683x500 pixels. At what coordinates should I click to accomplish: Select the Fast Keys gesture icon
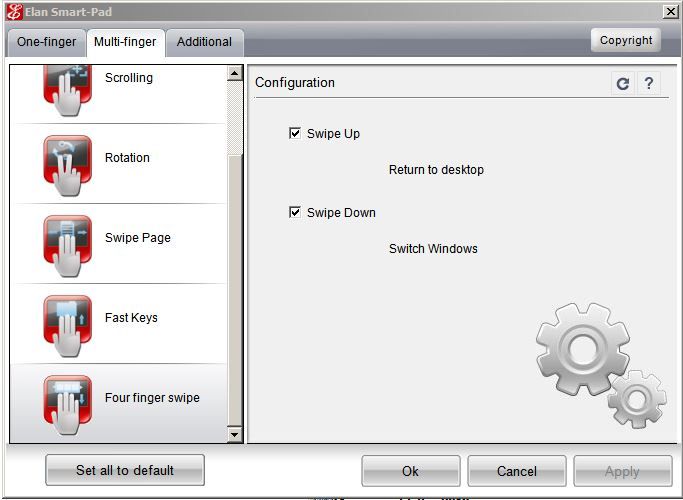68,326
